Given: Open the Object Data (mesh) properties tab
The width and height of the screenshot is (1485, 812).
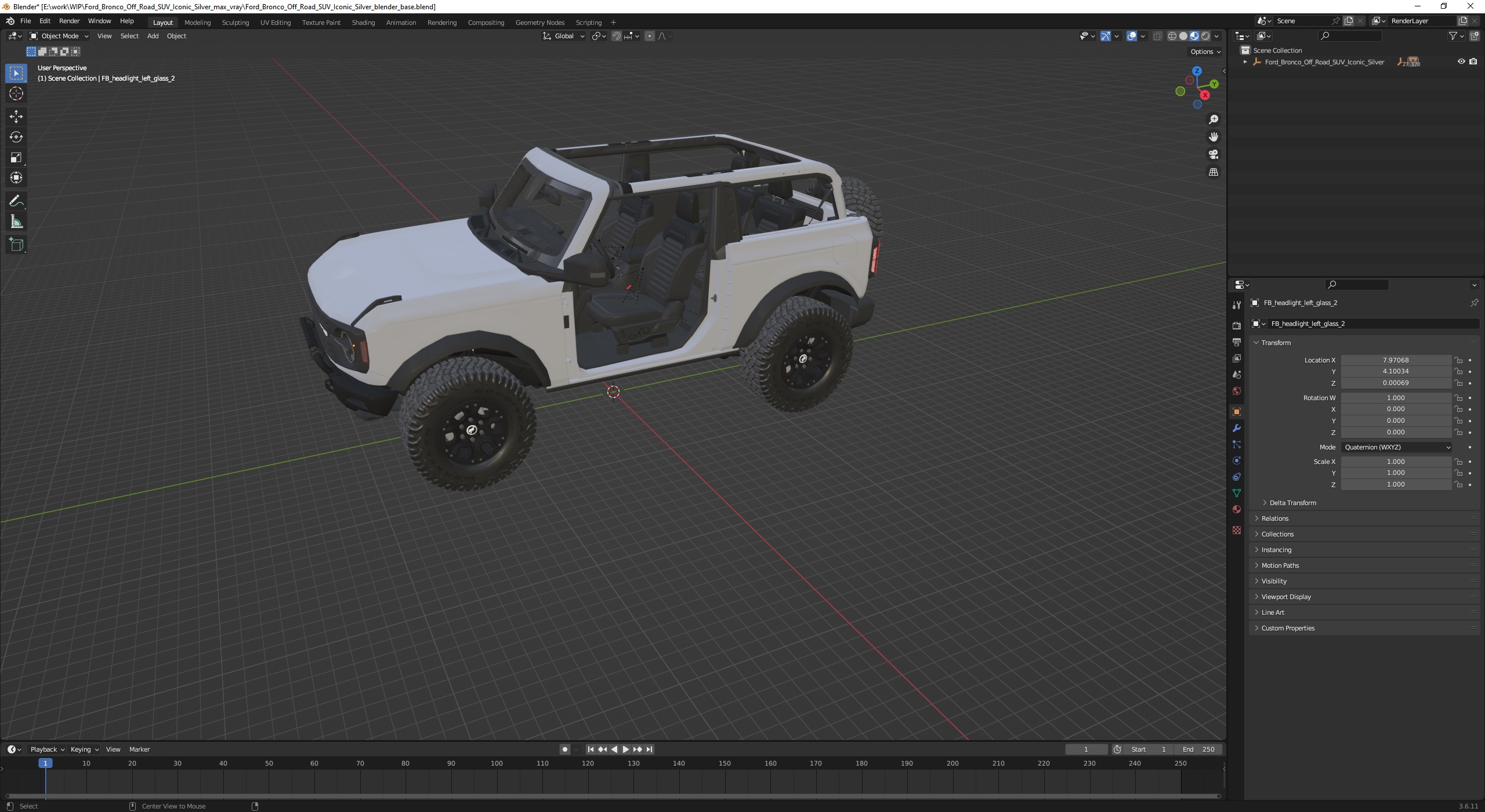Looking at the screenshot, I should (1236, 493).
